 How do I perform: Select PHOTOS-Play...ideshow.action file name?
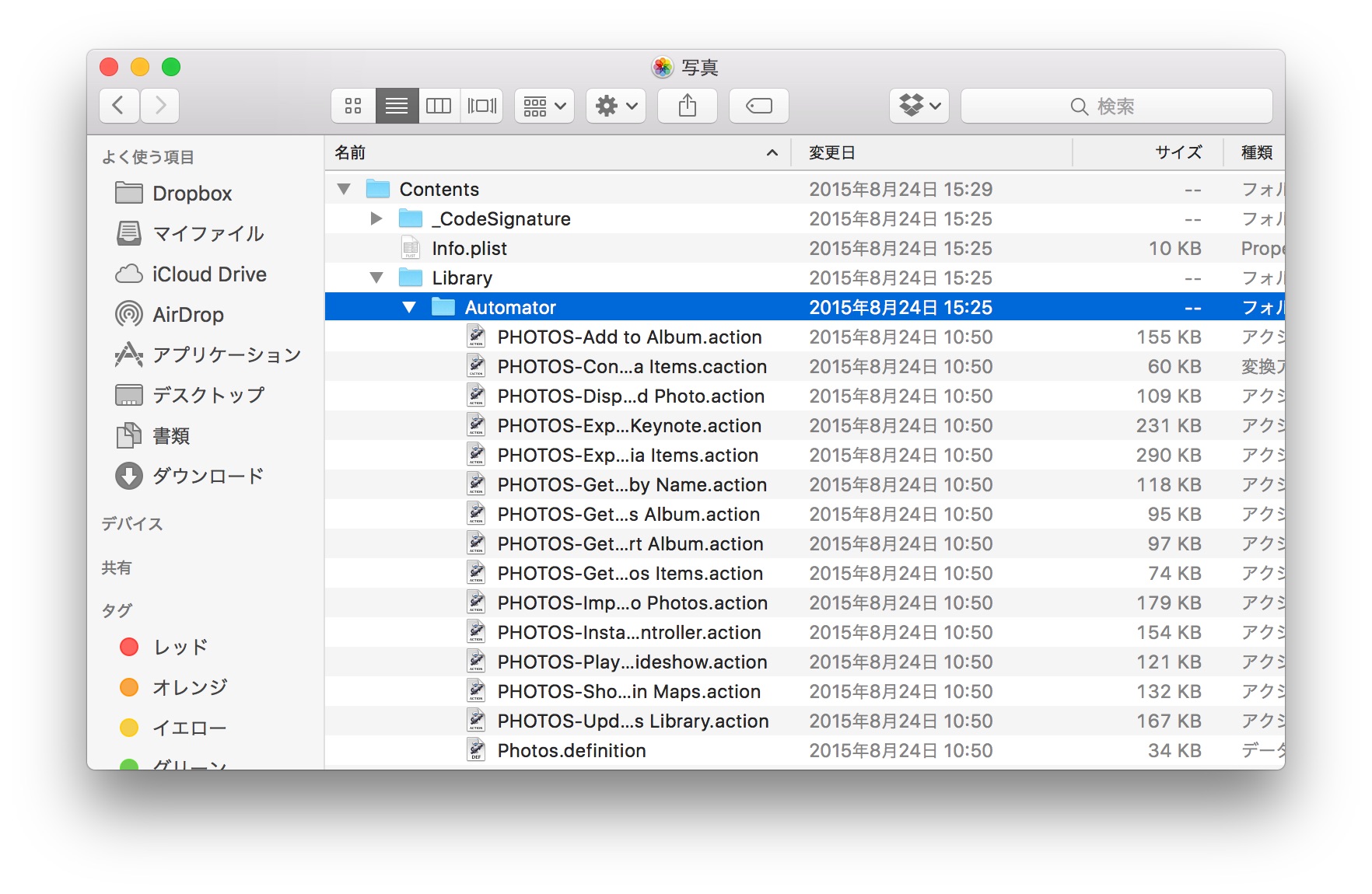[x=633, y=662]
